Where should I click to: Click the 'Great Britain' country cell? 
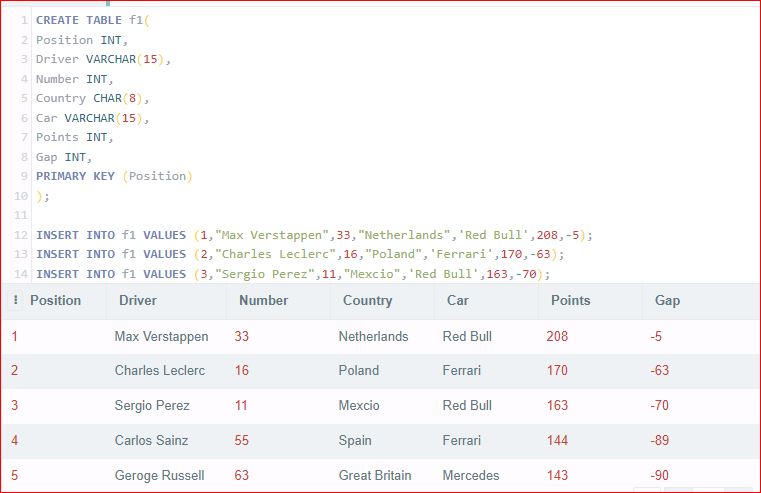pyautogui.click(x=375, y=475)
